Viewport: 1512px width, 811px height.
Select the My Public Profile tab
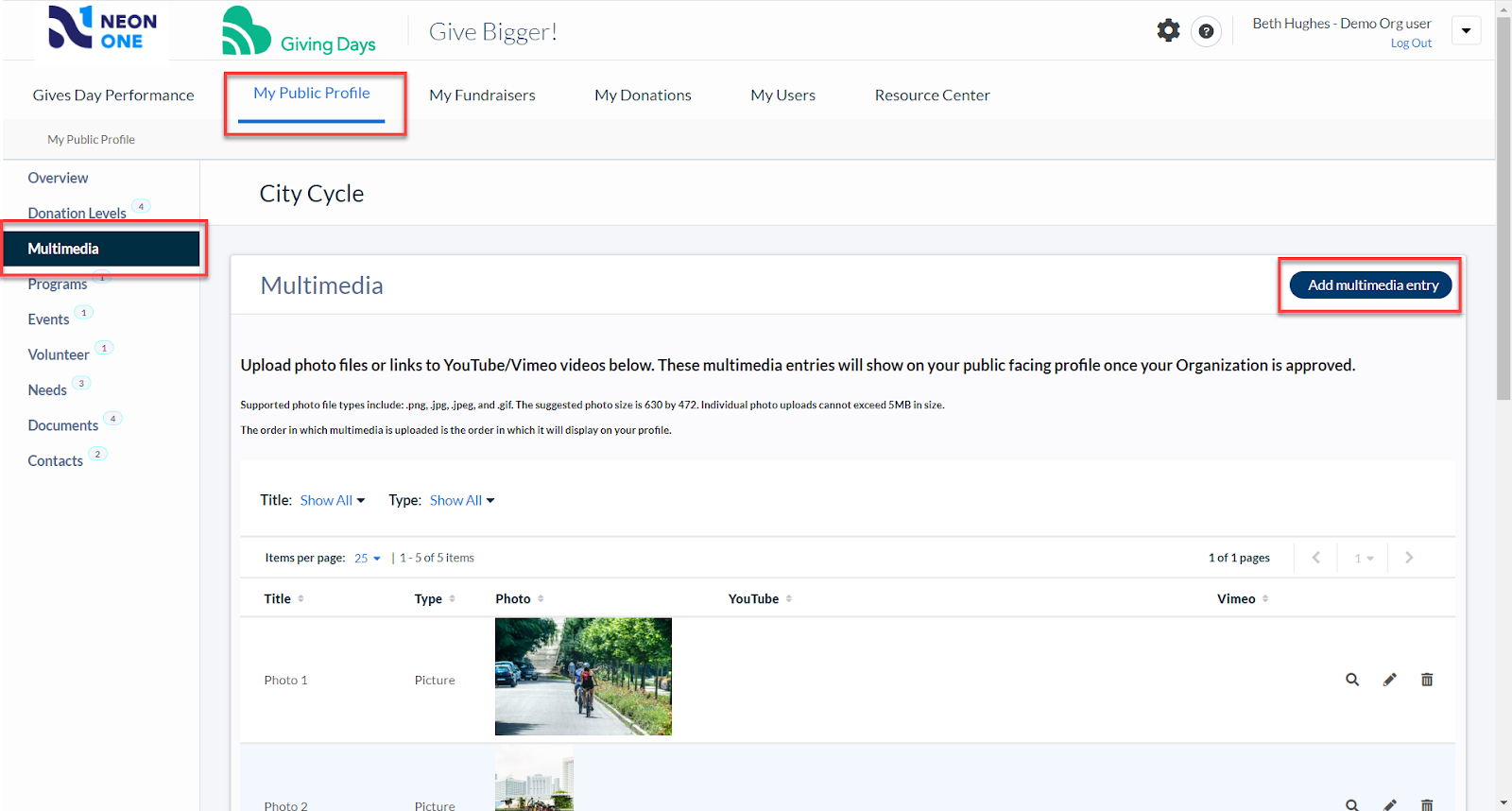[312, 93]
